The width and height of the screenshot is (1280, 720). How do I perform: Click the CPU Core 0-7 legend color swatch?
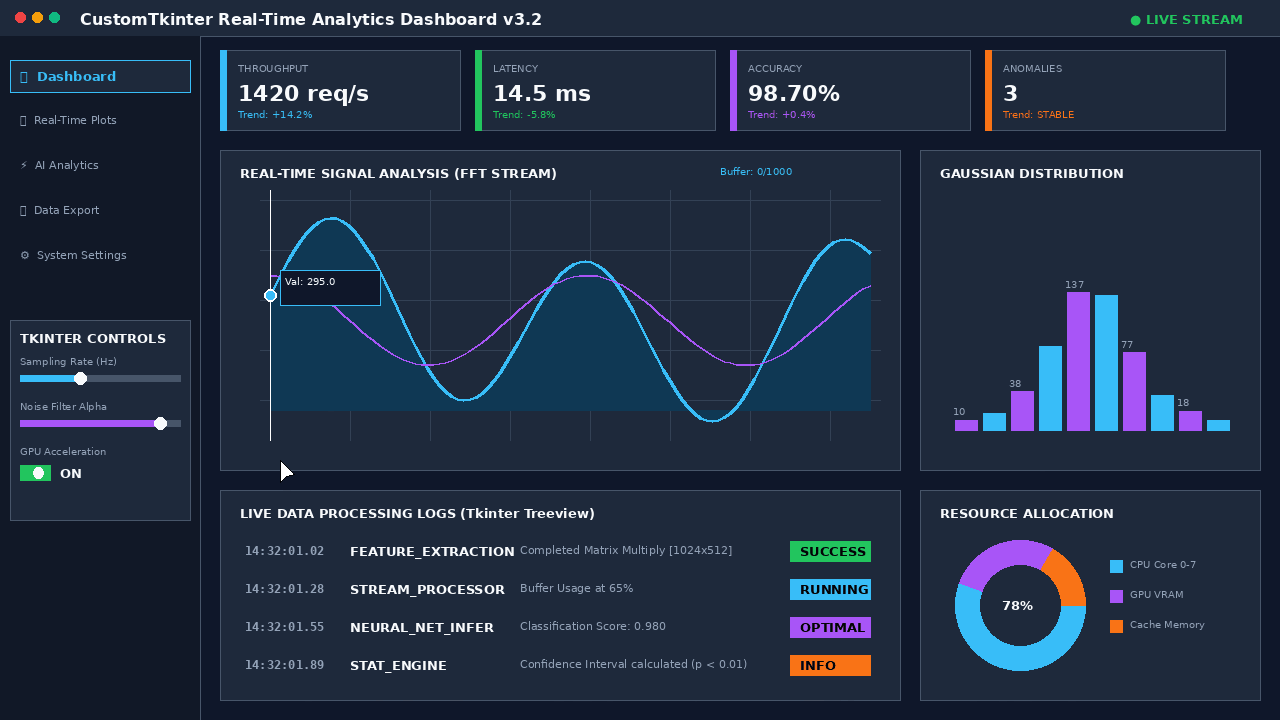click(x=1116, y=566)
